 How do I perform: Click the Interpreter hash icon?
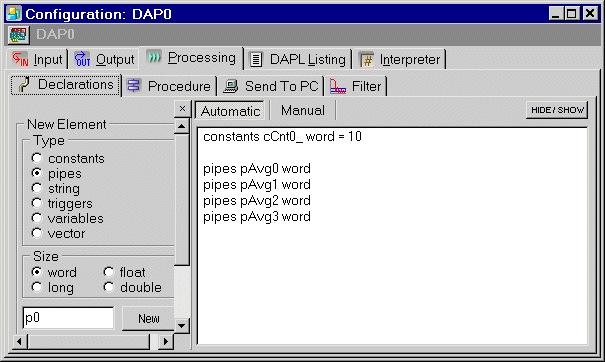[x=367, y=60]
